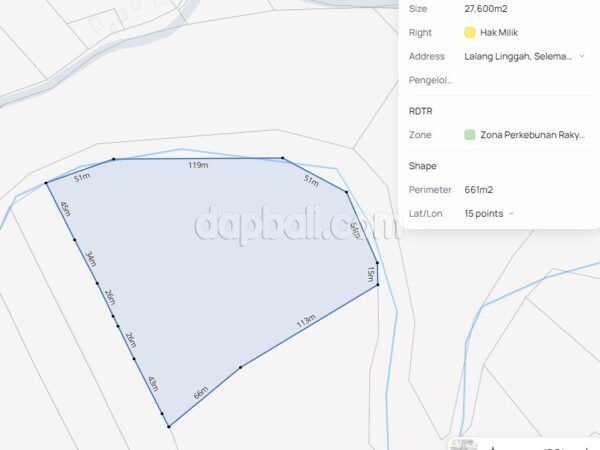Click the 66m edge label
The height and width of the screenshot is (450, 600).
(x=201, y=393)
